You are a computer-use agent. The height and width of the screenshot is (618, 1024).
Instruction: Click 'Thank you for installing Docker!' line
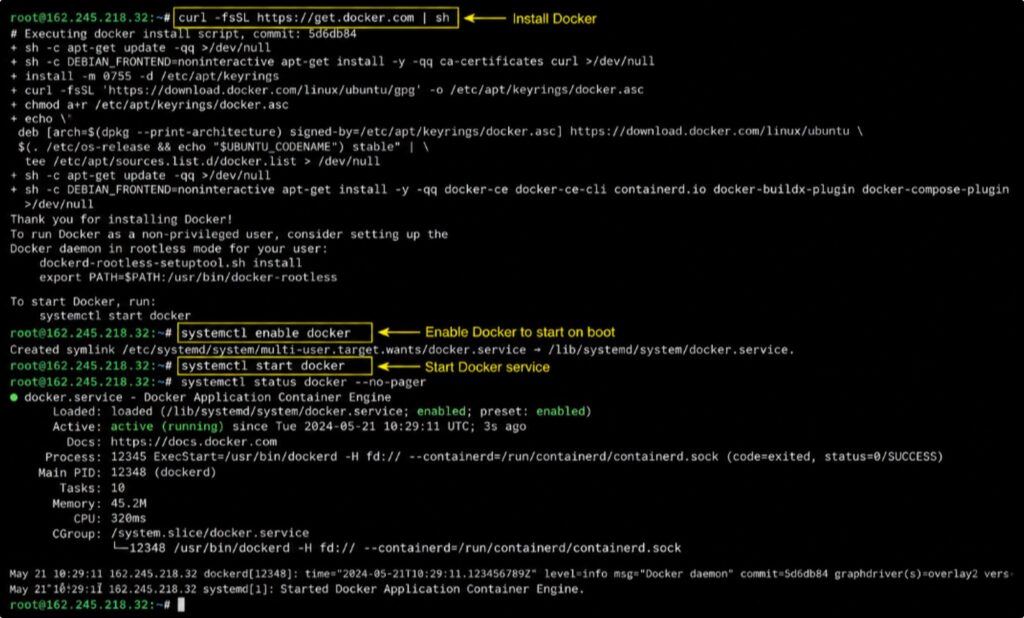coord(121,219)
